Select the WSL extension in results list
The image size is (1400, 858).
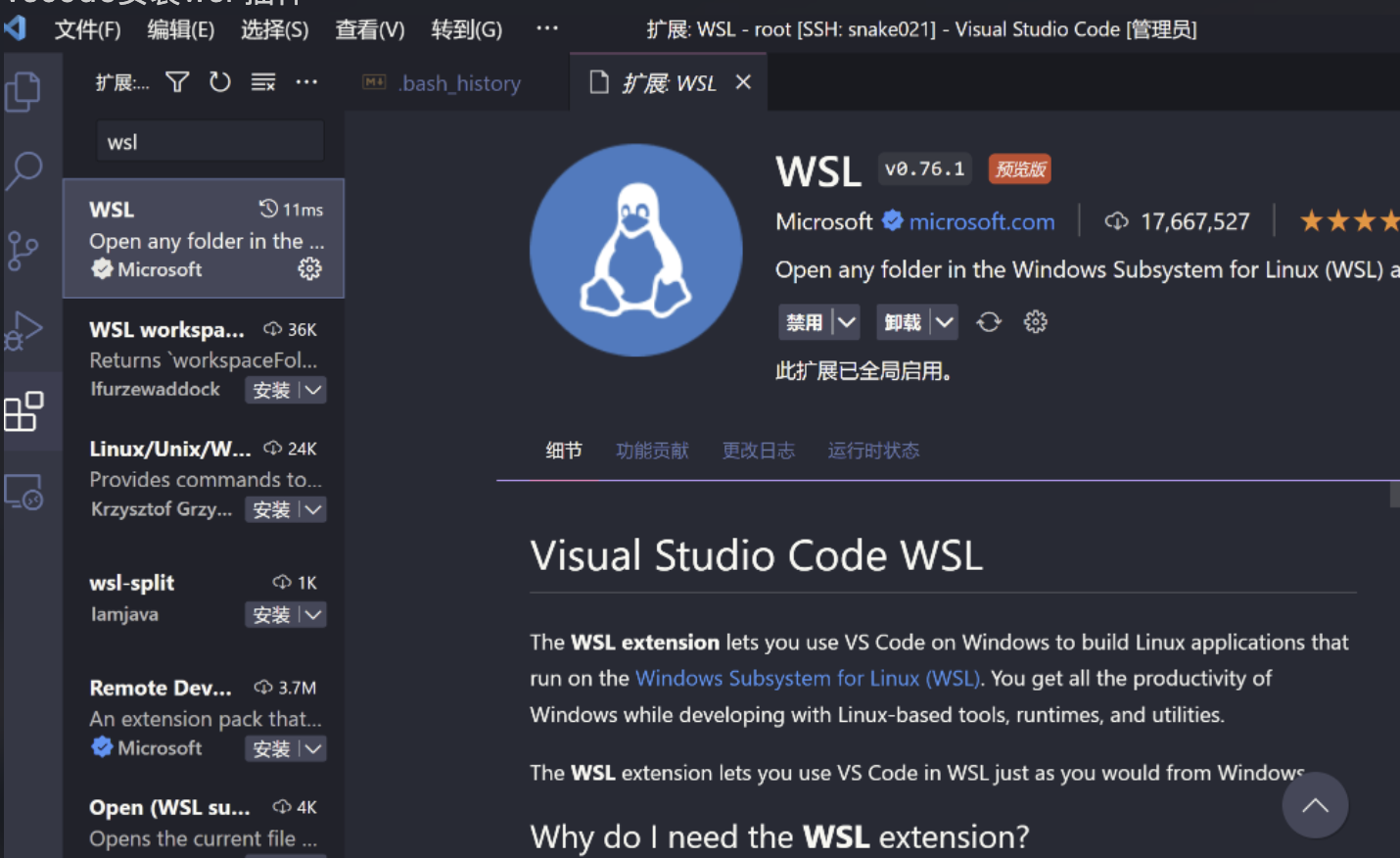[x=204, y=238]
